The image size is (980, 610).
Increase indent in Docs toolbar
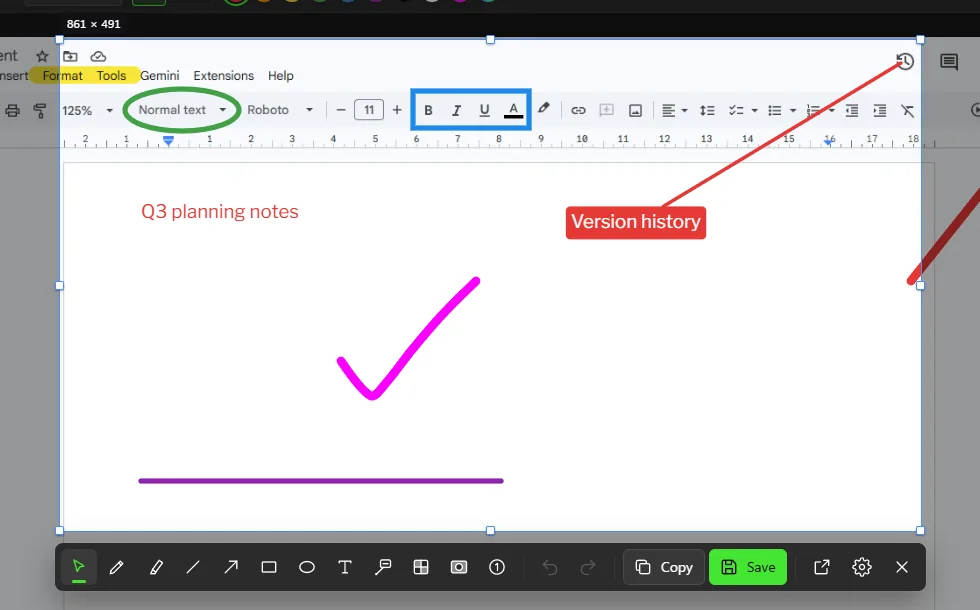pos(879,111)
